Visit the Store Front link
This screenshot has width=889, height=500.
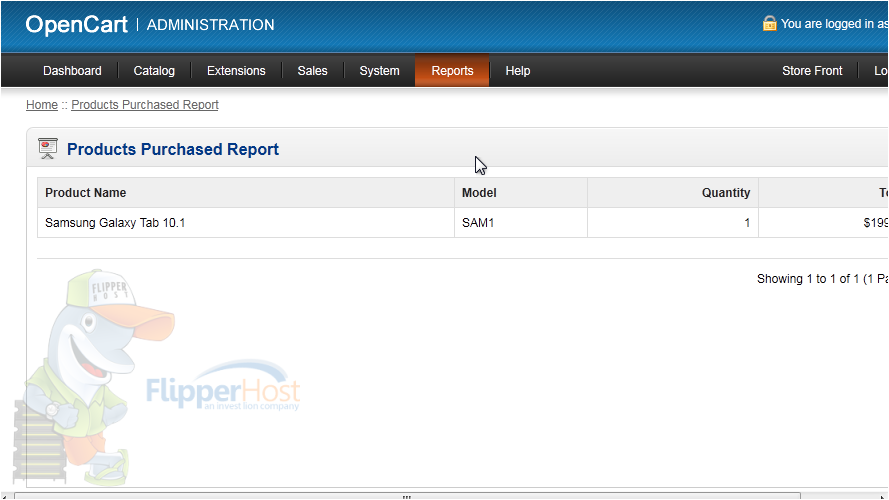(812, 71)
